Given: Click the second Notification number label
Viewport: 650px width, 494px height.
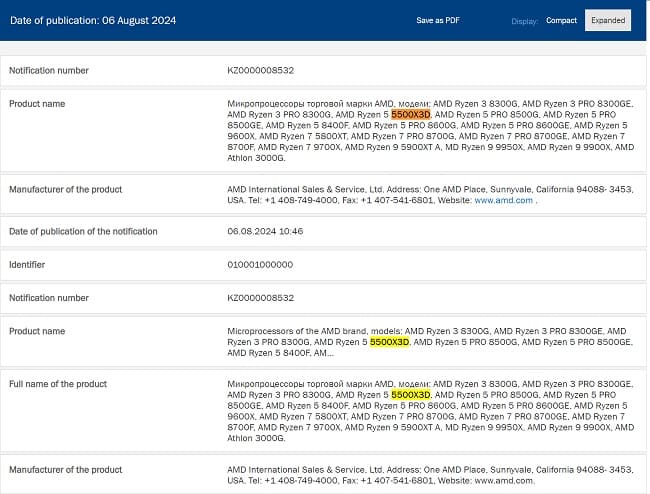Looking at the screenshot, I should 49,298.
